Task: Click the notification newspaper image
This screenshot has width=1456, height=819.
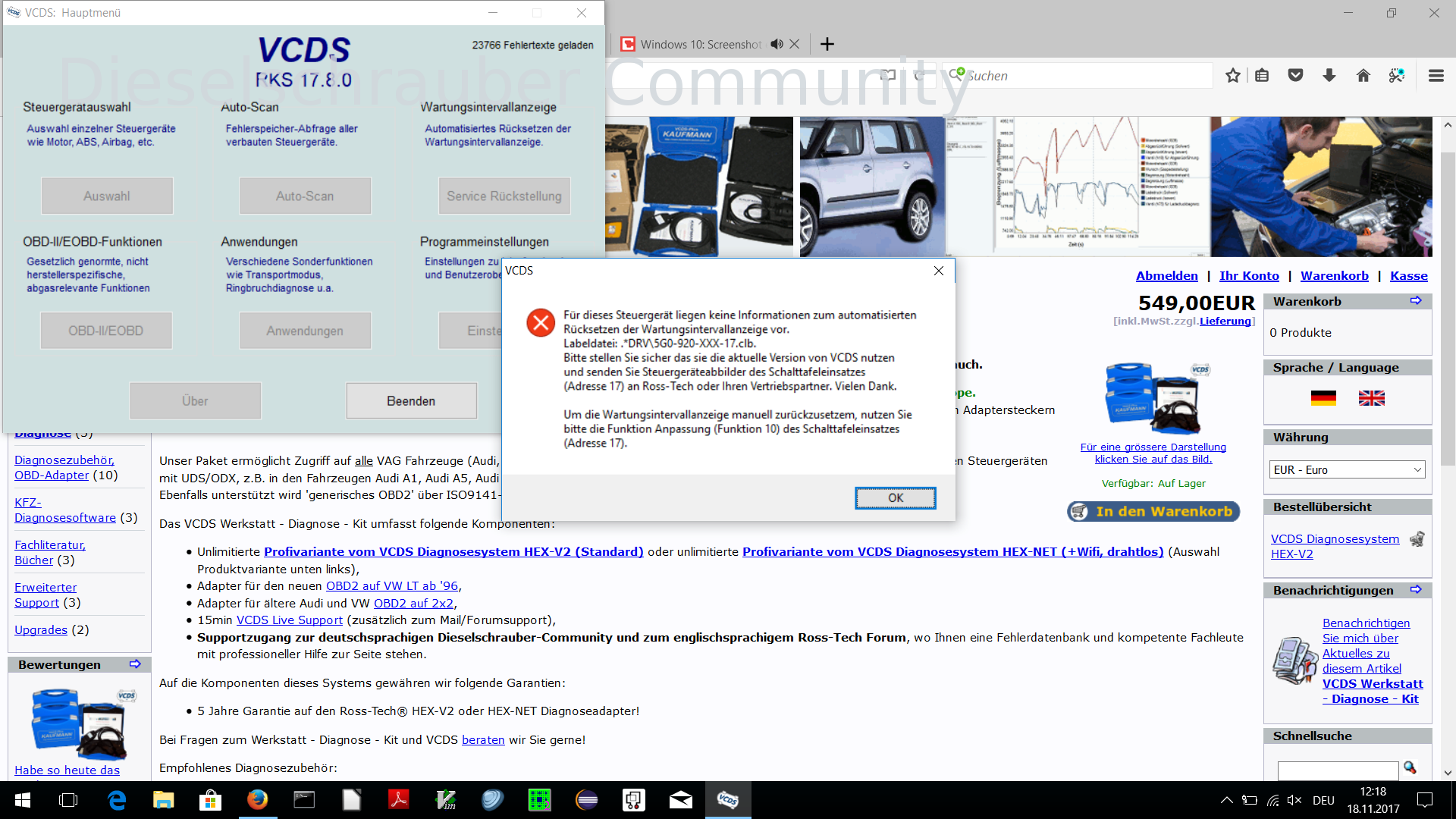Action: [x=1294, y=661]
